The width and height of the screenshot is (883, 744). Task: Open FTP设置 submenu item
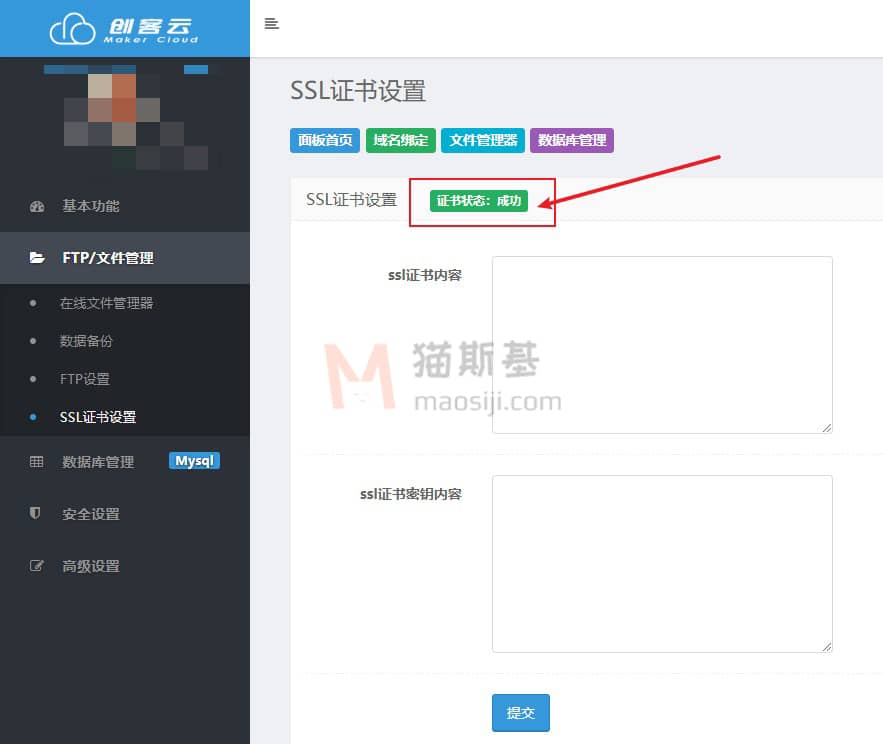(x=84, y=379)
